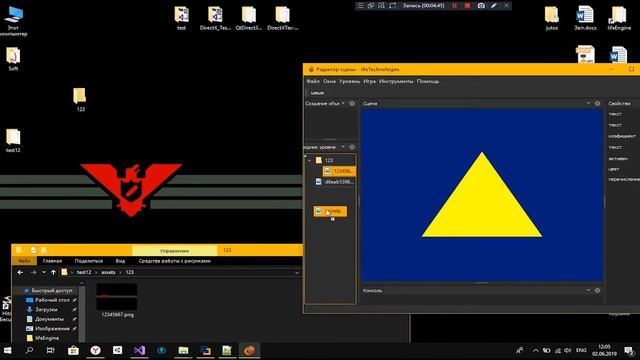This screenshot has height=360, width=640.
Task: Go forward in Explorer navigation
Action: pyautogui.click(x=33, y=272)
